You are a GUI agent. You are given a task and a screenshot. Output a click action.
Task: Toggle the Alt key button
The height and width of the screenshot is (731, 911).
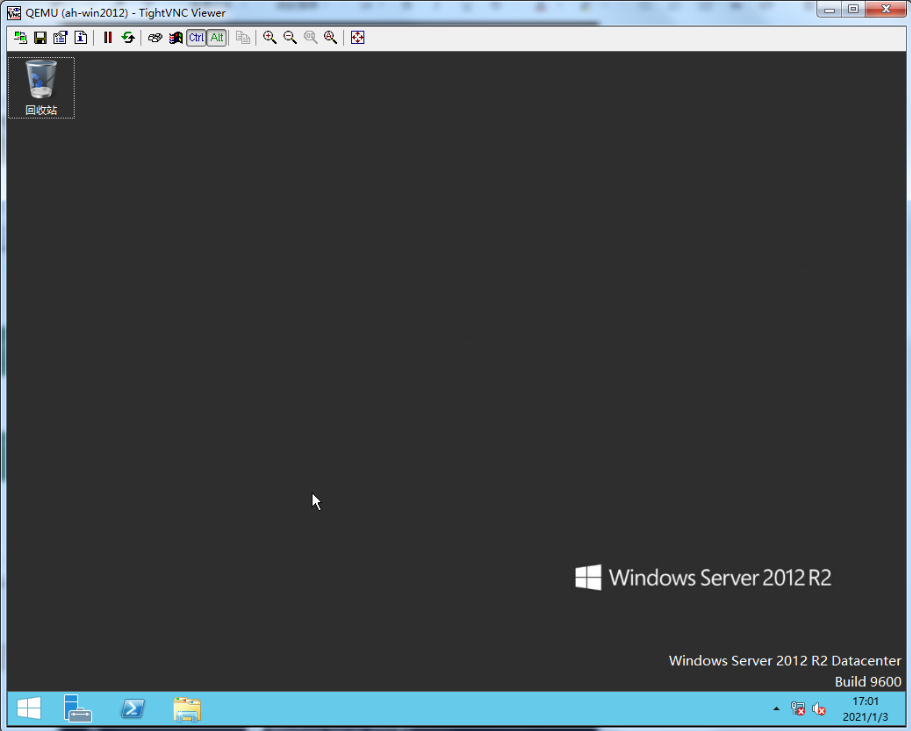click(x=216, y=38)
